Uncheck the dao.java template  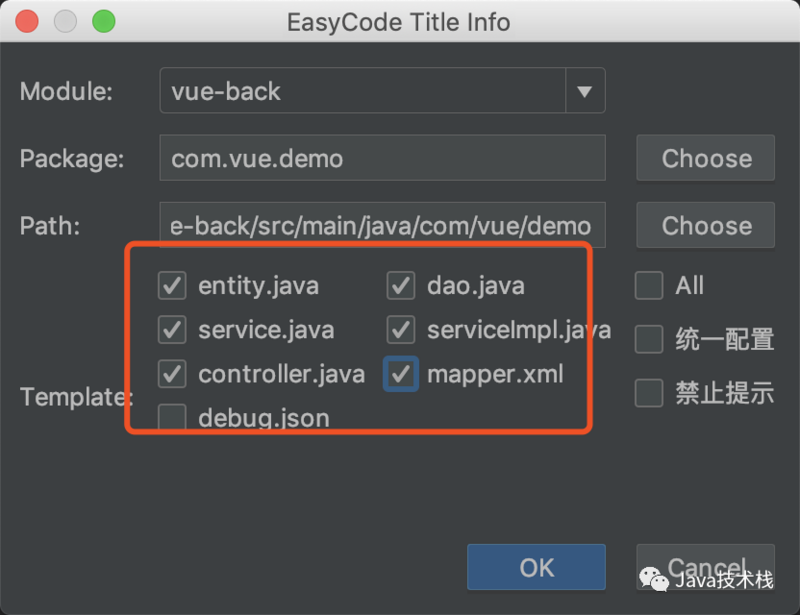tap(401, 286)
